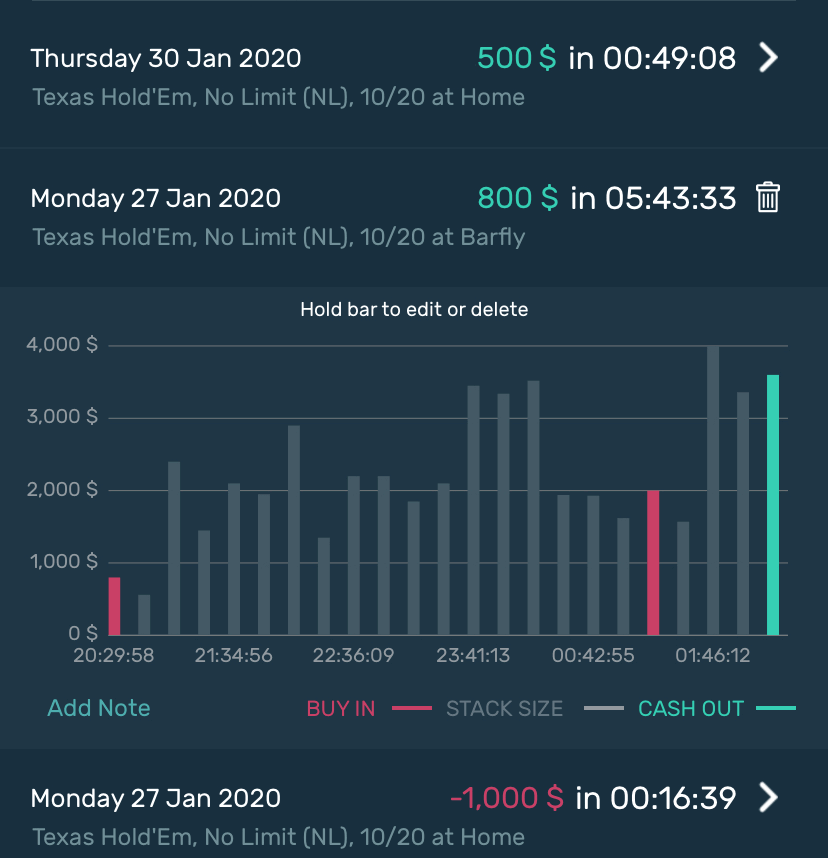828x858 pixels.
Task: Click the CASH OUT legend label
Action: pyautogui.click(x=691, y=709)
